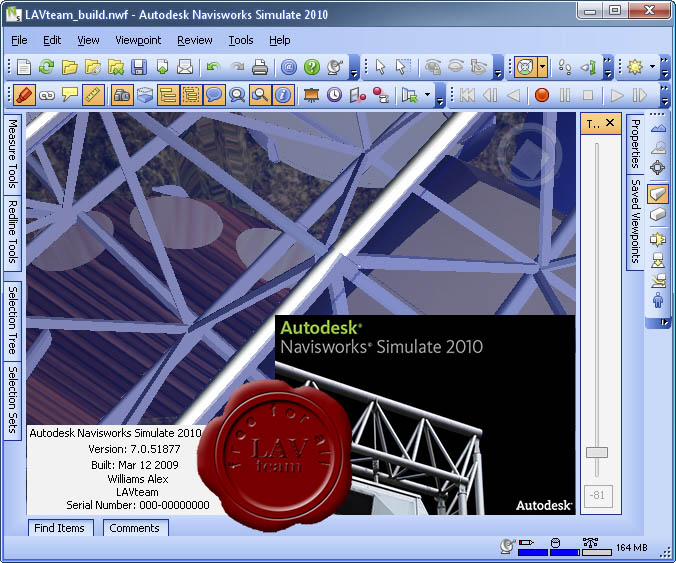Expand the standard toolbar overflow options
The width and height of the screenshot is (676, 563).
(354, 67)
